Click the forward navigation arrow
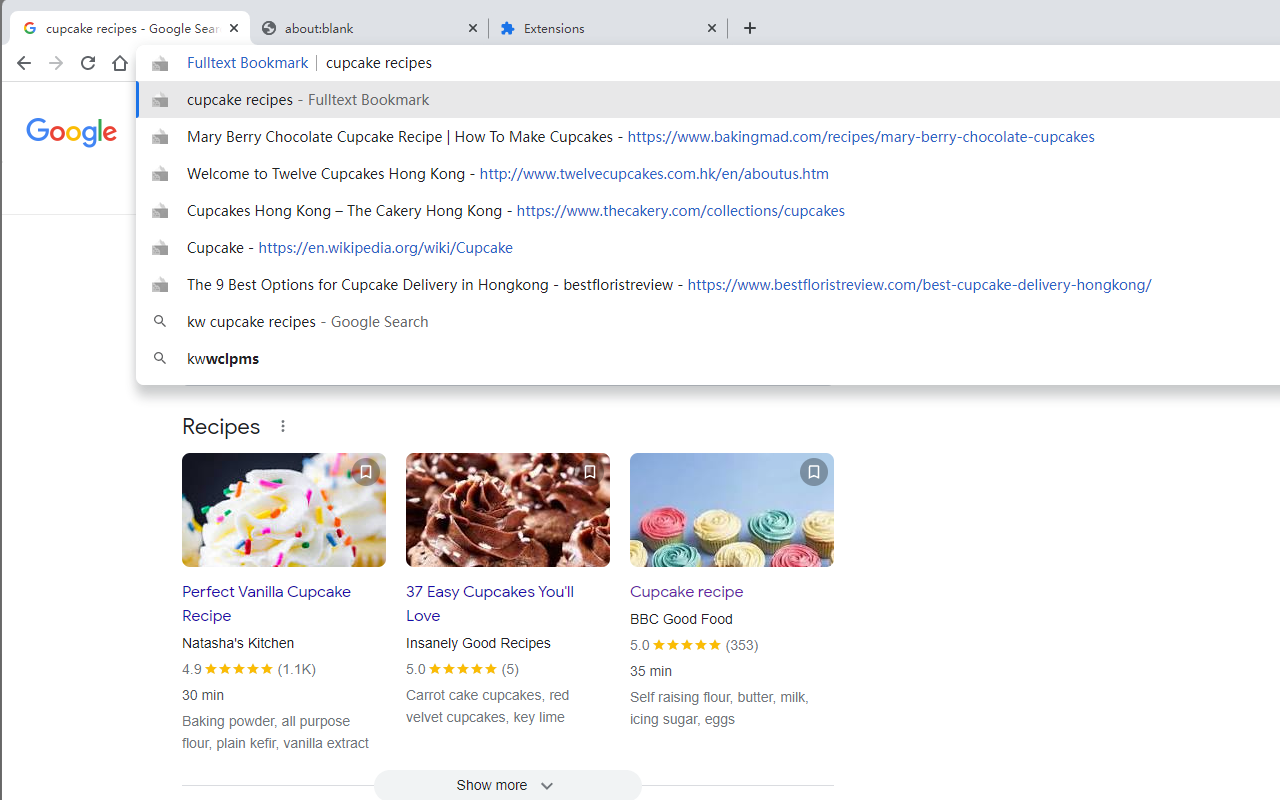 pos(56,63)
